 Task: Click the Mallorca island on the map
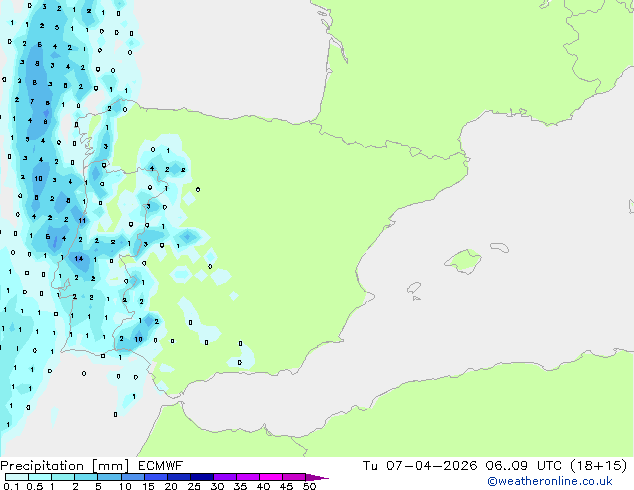pos(463,261)
